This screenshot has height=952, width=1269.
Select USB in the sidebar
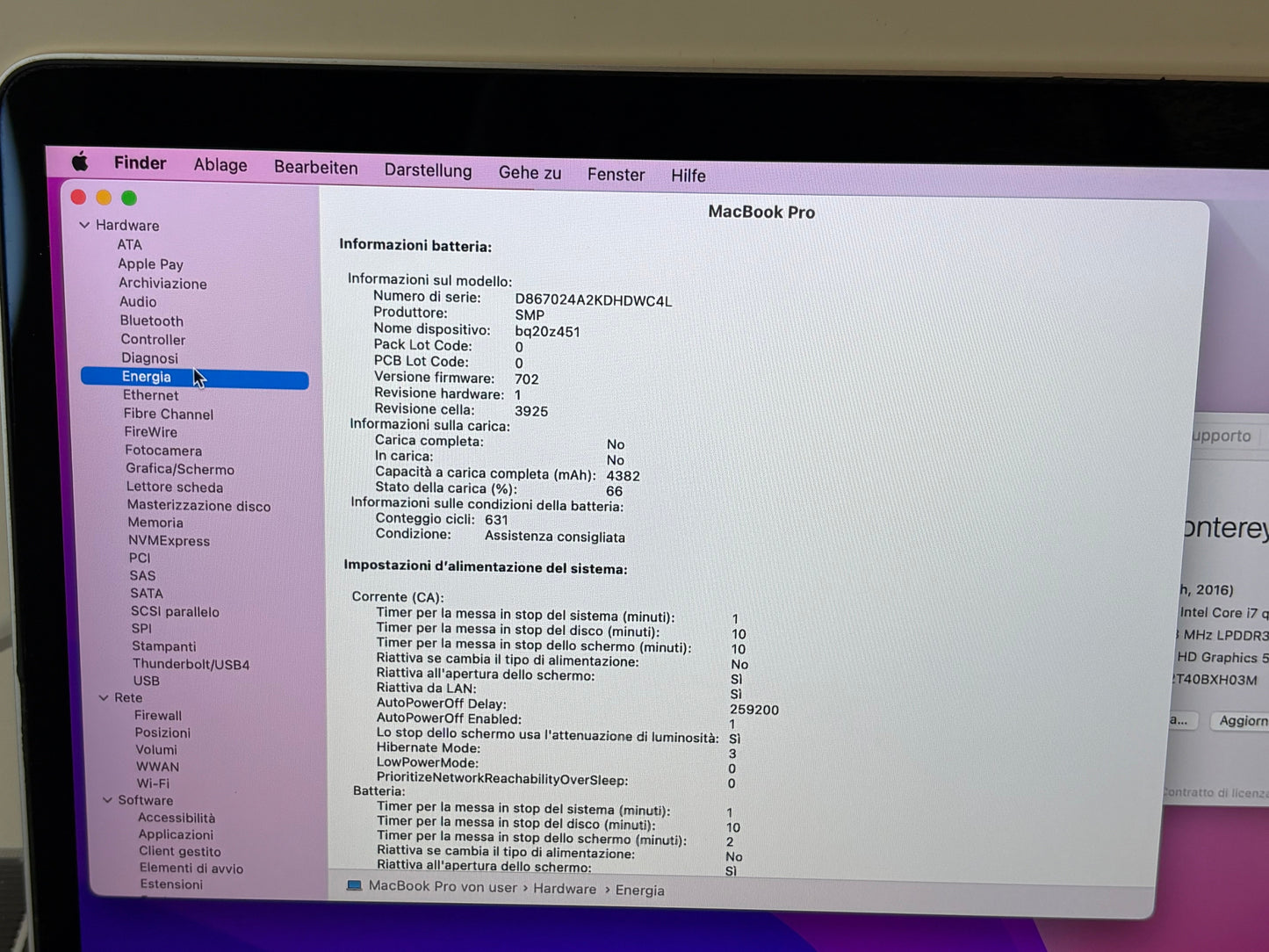[x=146, y=681]
